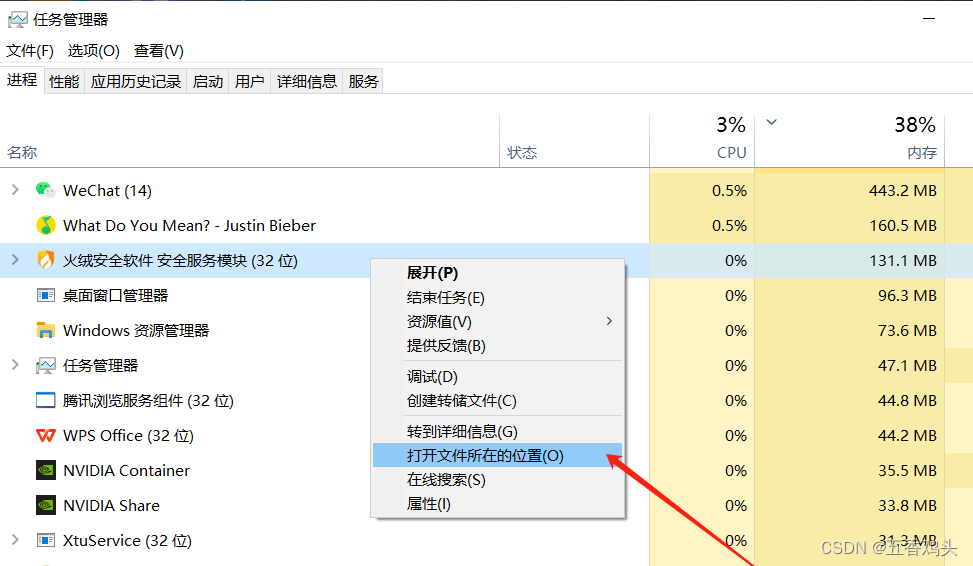
Task: Click the NVIDIA Share icon
Action: (x=45, y=505)
